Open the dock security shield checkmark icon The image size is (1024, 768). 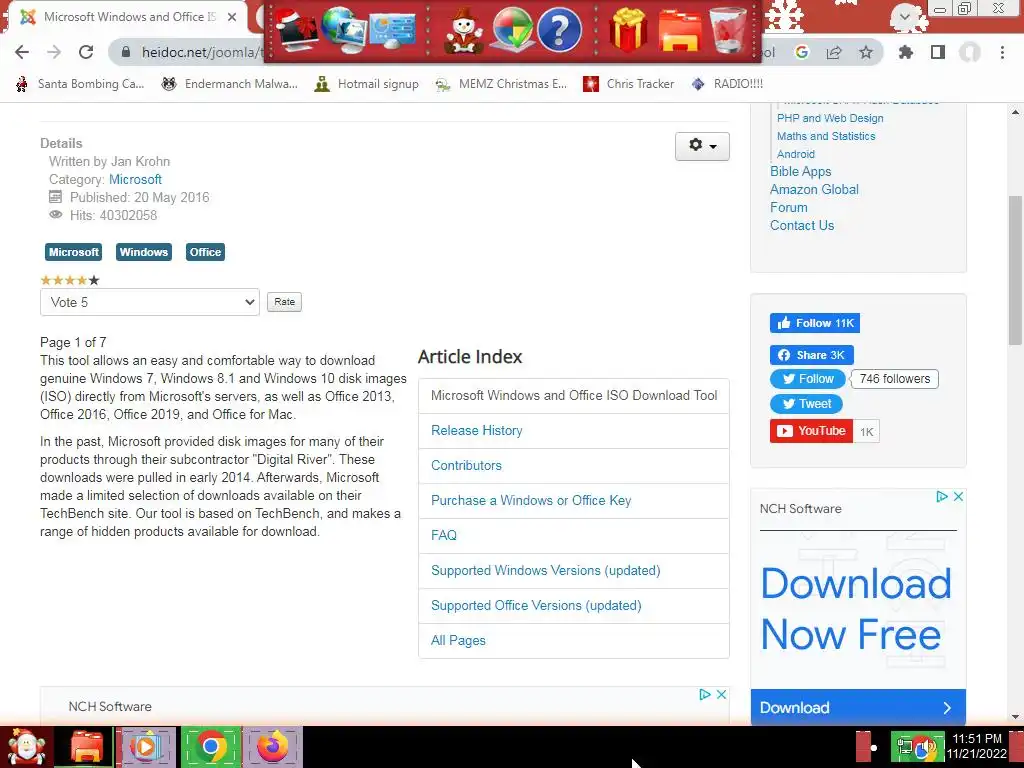coord(511,30)
